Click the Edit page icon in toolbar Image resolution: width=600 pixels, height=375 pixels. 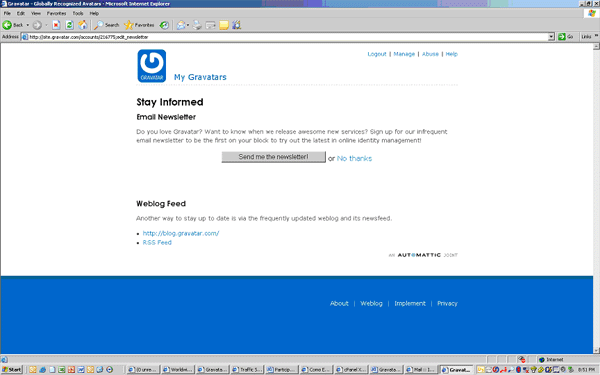[210, 25]
